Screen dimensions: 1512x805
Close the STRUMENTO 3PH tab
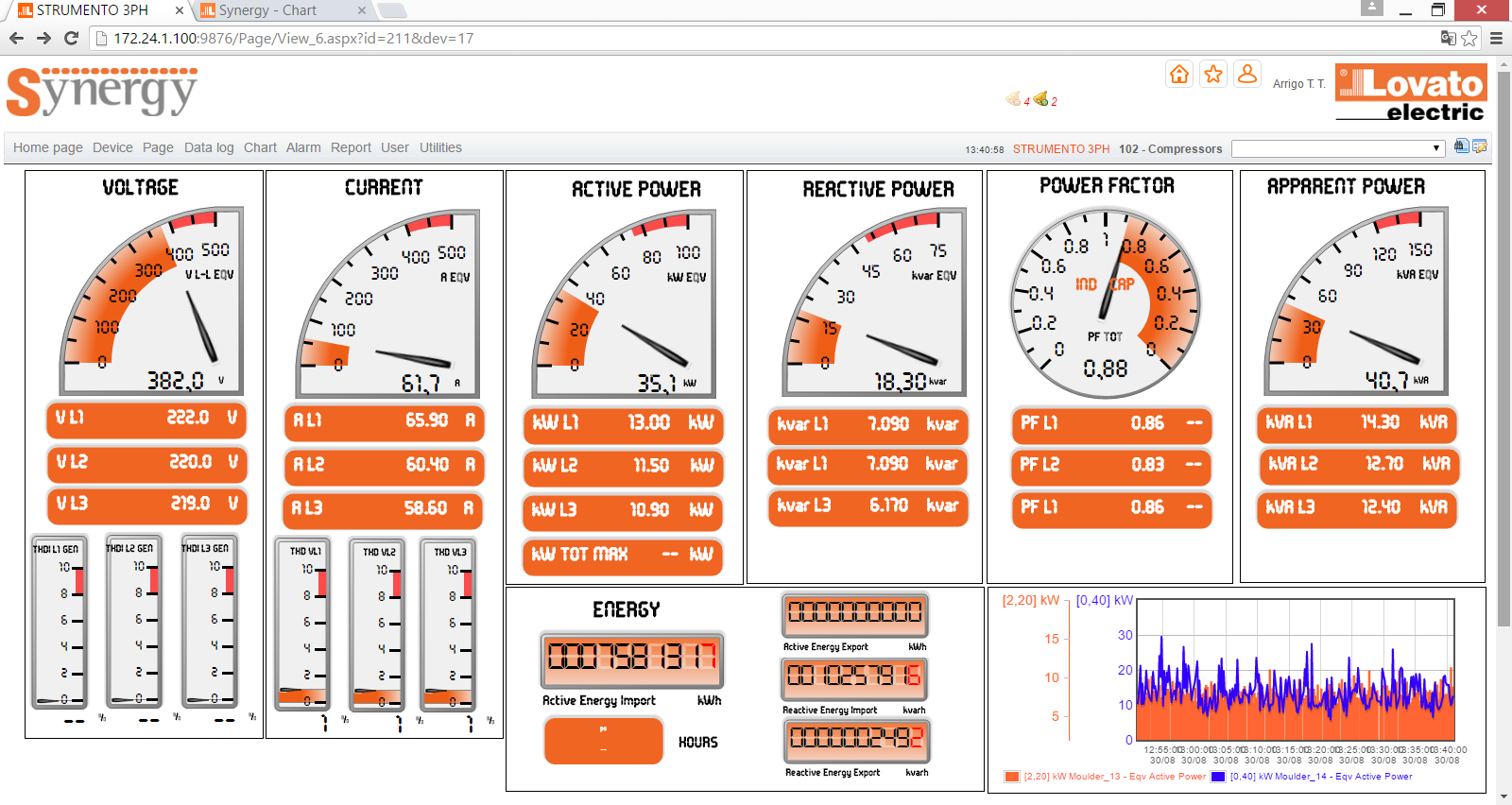point(180,10)
